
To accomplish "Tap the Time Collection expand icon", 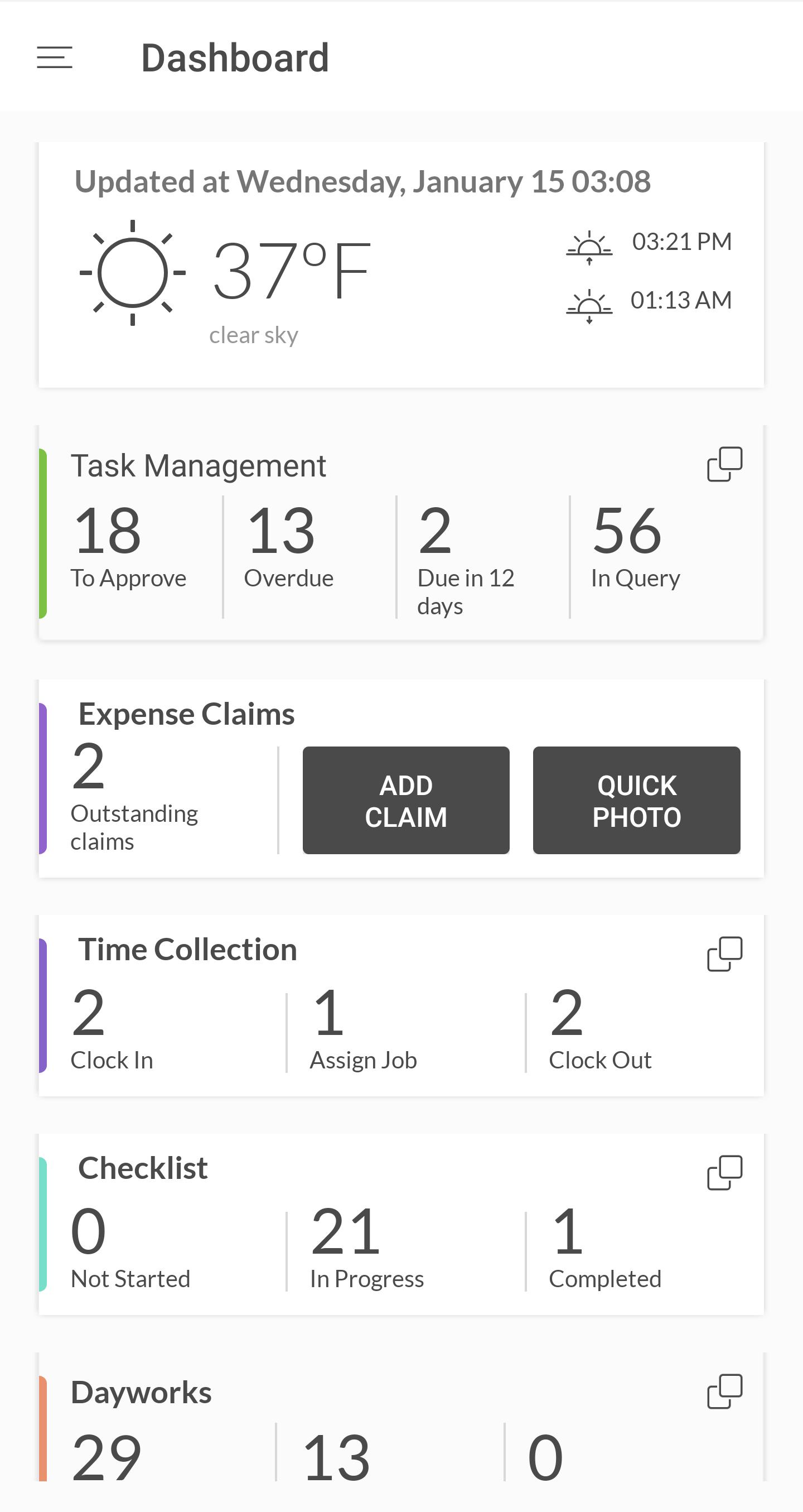I will [x=724, y=954].
